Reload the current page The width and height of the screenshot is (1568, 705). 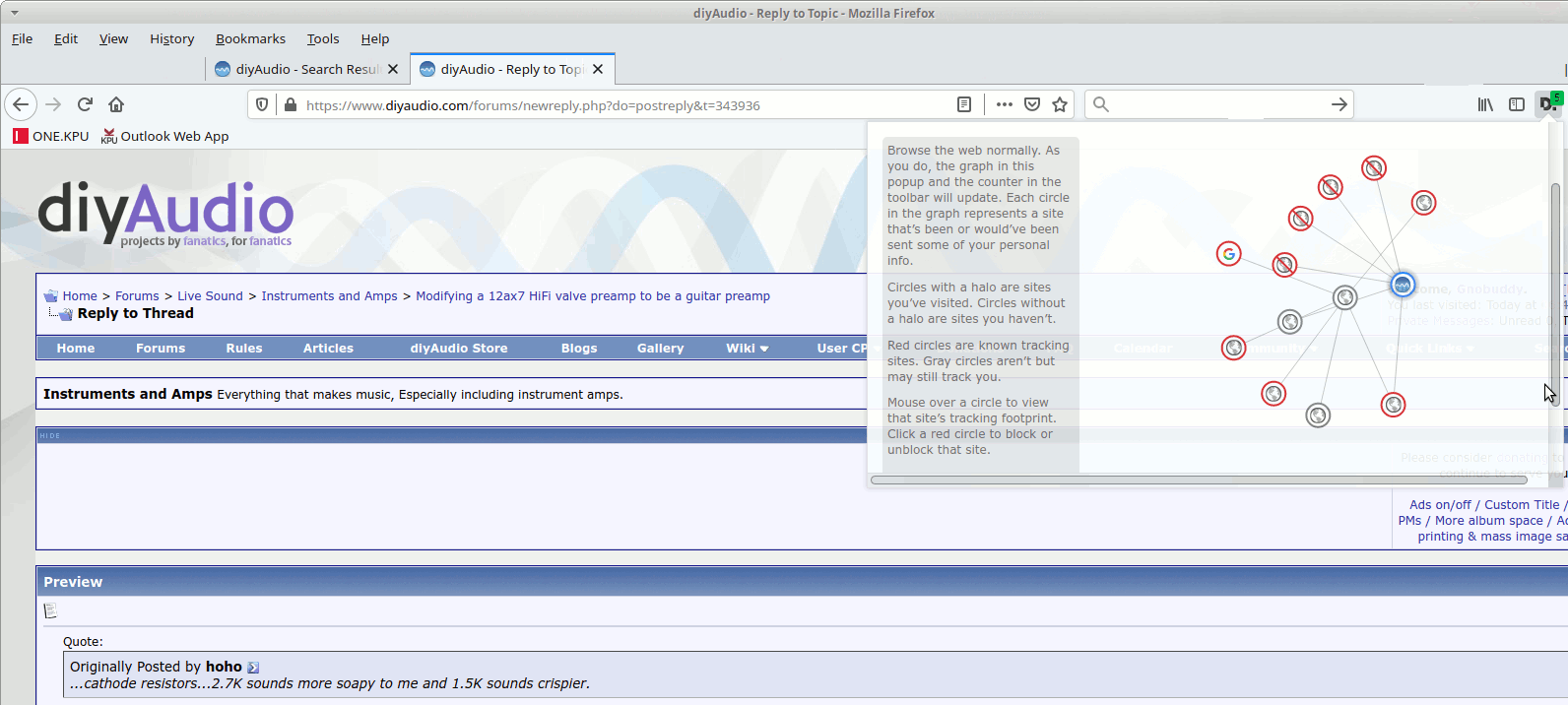[x=85, y=104]
